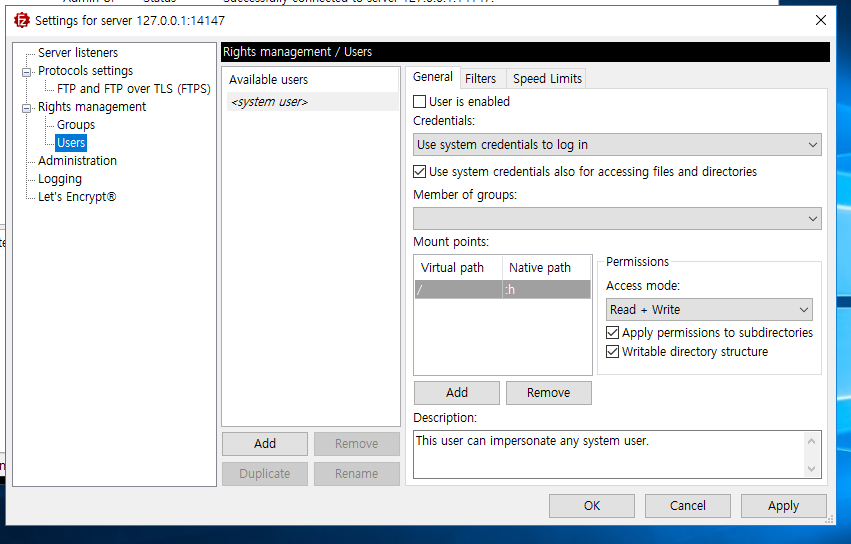Add a new user to Available users
Image resolution: width=851 pixels, height=544 pixels.
coord(265,444)
